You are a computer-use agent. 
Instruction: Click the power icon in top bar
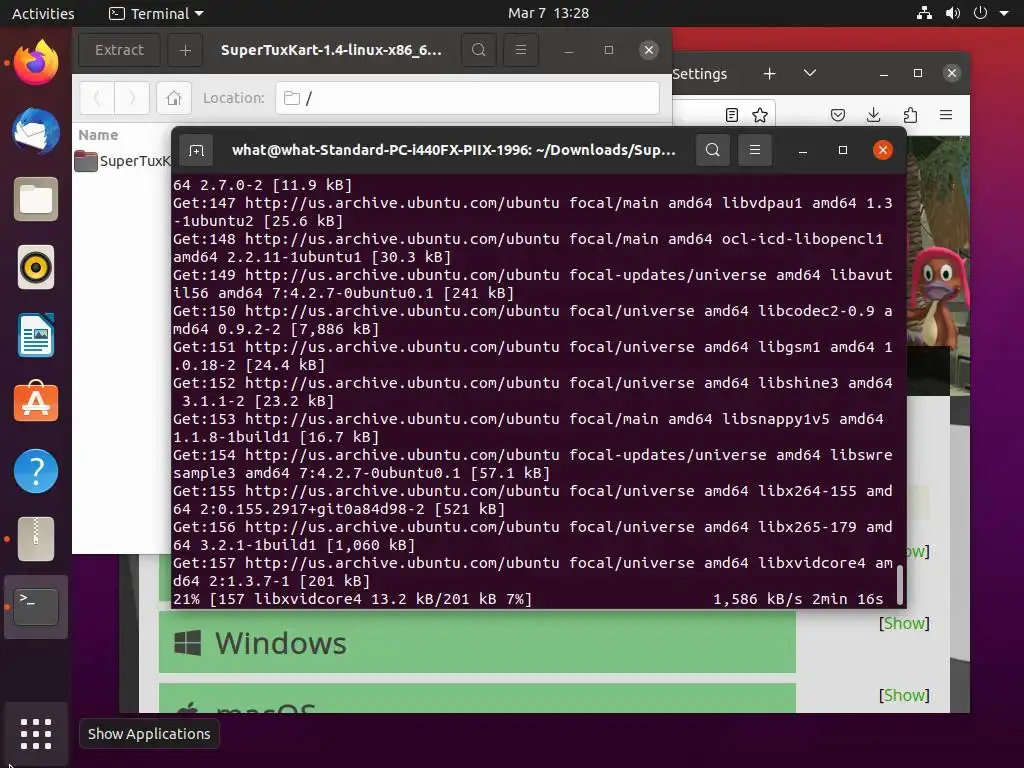tap(980, 13)
